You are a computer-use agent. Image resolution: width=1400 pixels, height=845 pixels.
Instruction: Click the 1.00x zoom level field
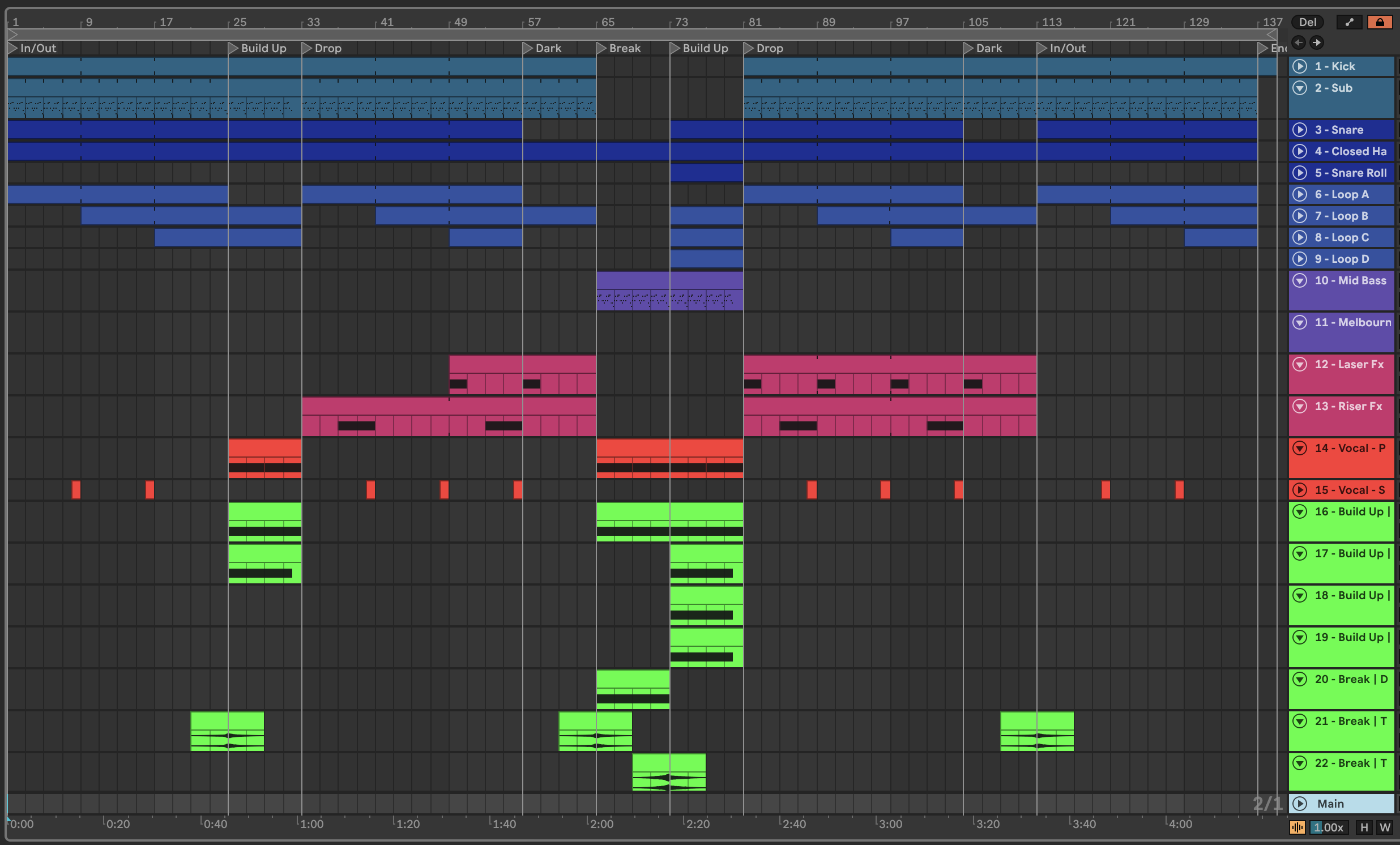click(x=1328, y=827)
